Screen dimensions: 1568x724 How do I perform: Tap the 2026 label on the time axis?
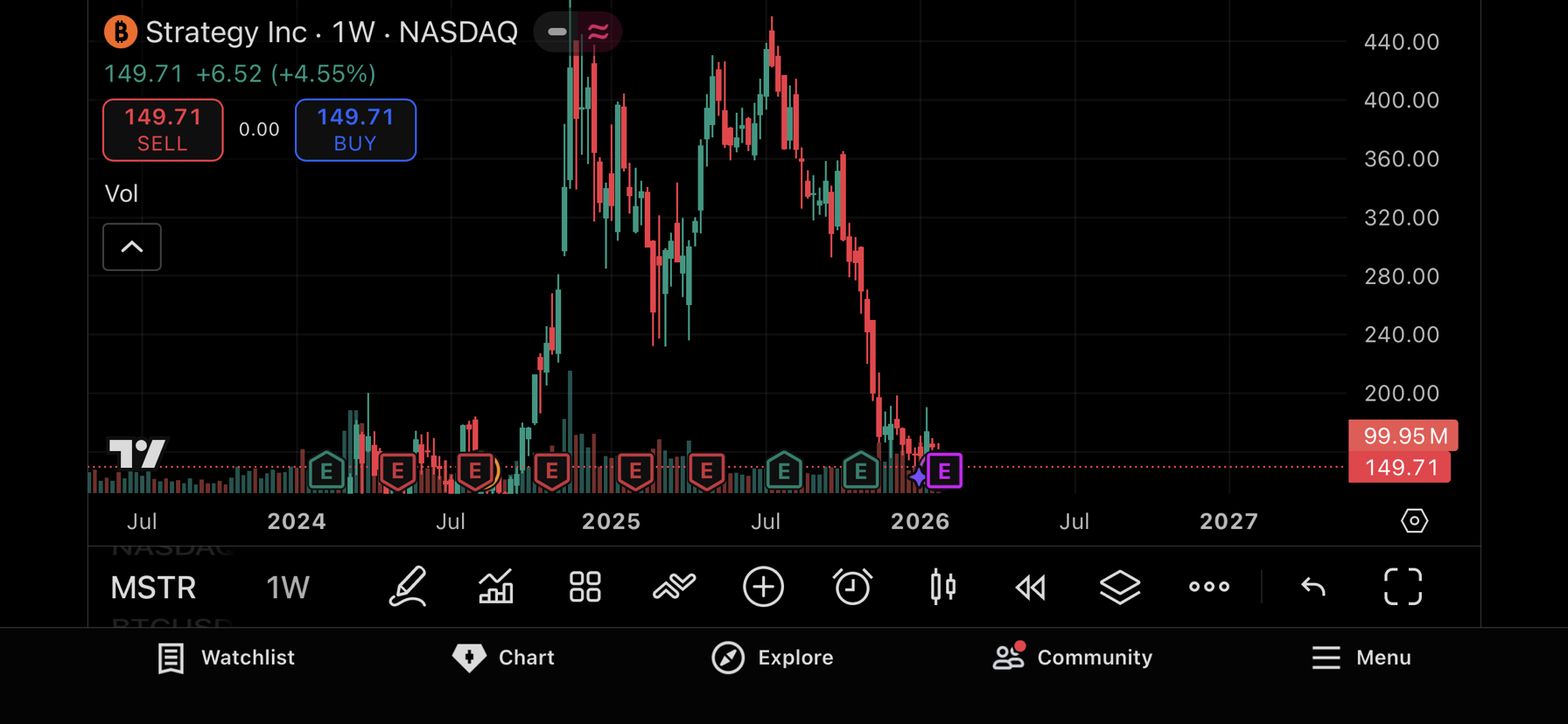920,522
